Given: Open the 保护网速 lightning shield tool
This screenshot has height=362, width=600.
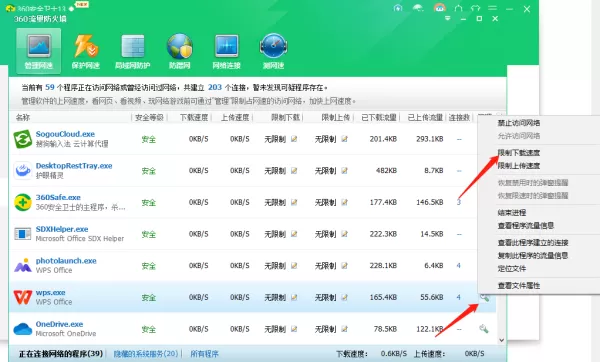Looking at the screenshot, I should point(86,51).
